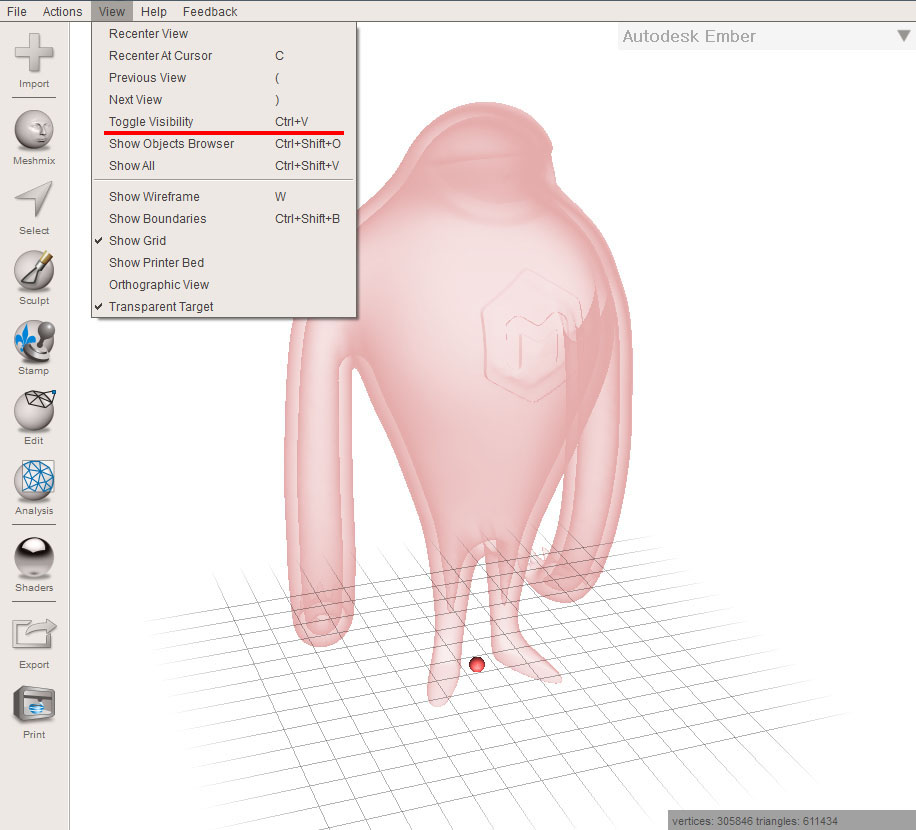Enable Show Wireframe

tap(224, 197)
